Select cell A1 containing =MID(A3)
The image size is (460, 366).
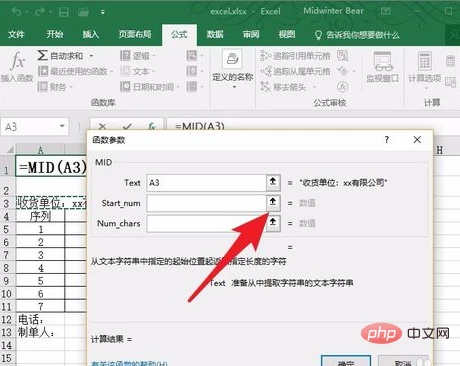[x=51, y=167]
